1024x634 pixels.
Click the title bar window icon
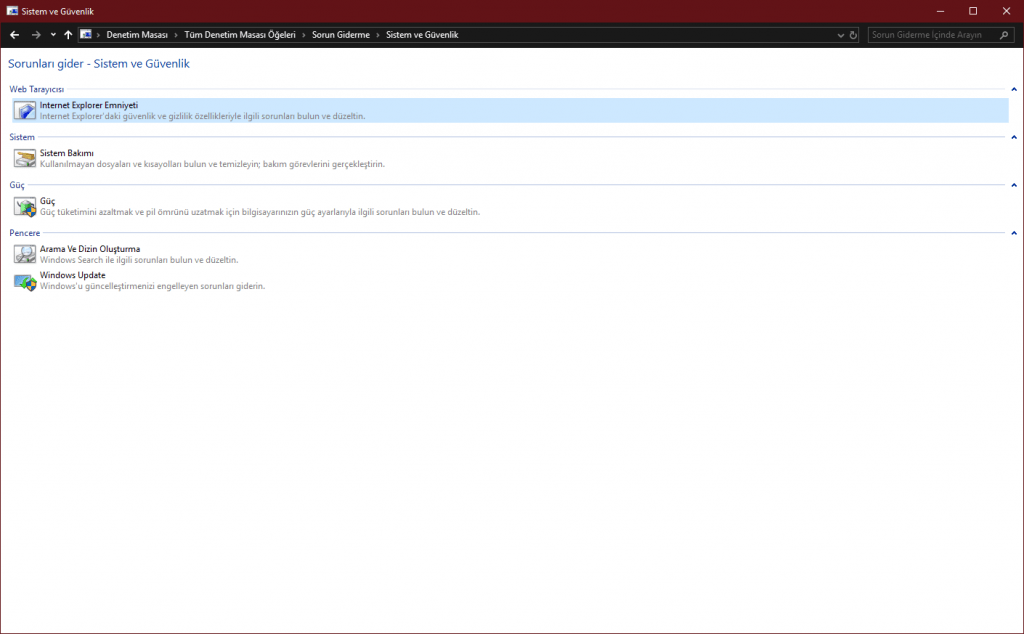[x=12, y=11]
